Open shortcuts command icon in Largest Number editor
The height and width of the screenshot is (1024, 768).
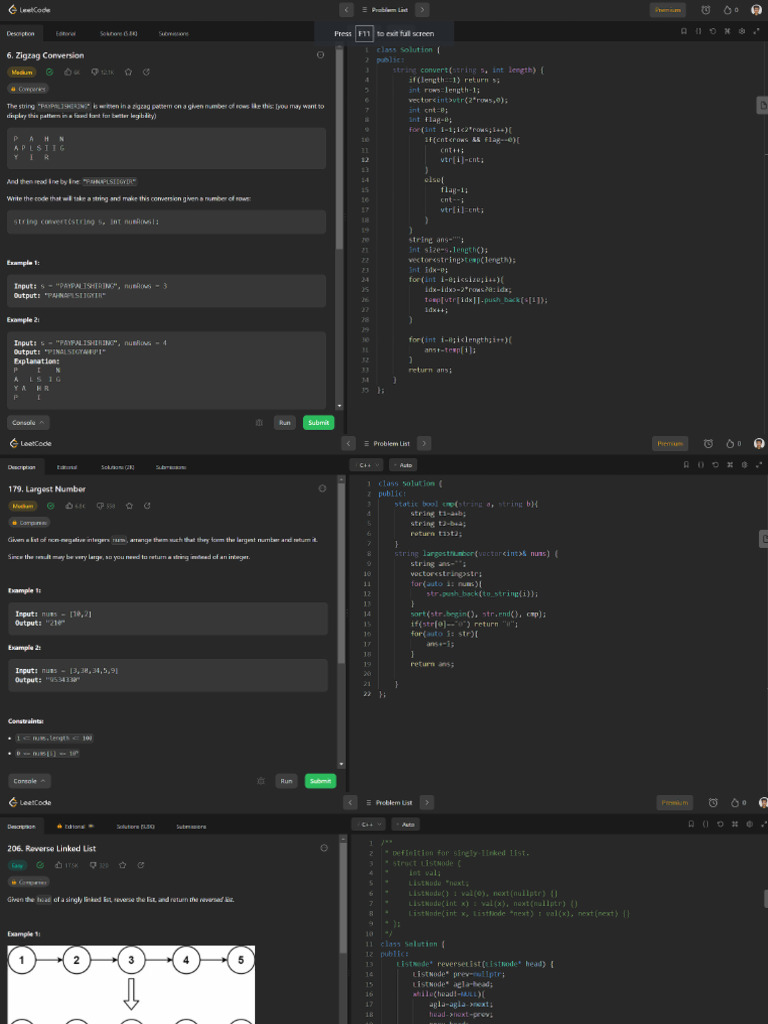729,465
